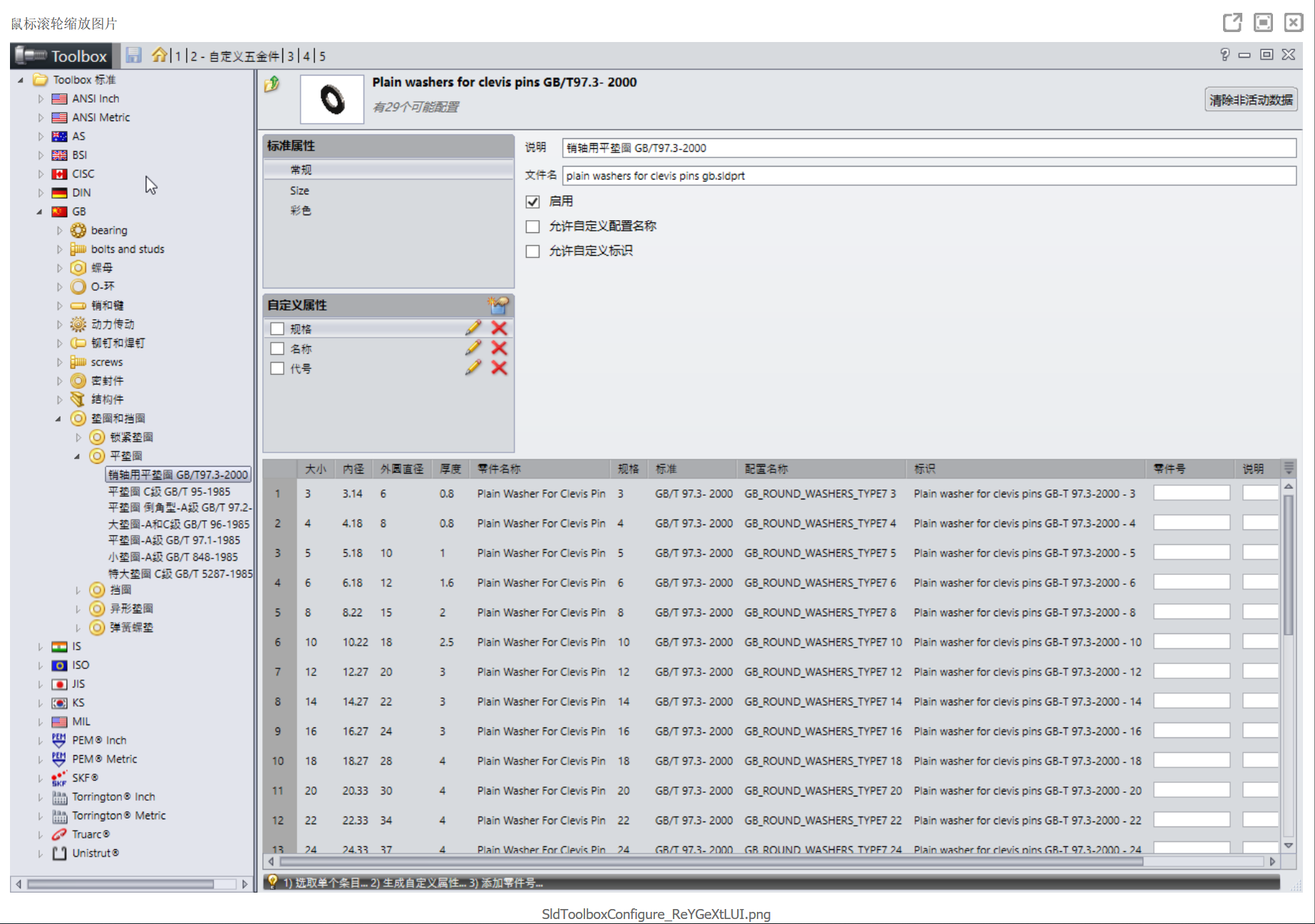Go to step 1 in Toolbox header
The image size is (1315, 924).
click(x=178, y=56)
